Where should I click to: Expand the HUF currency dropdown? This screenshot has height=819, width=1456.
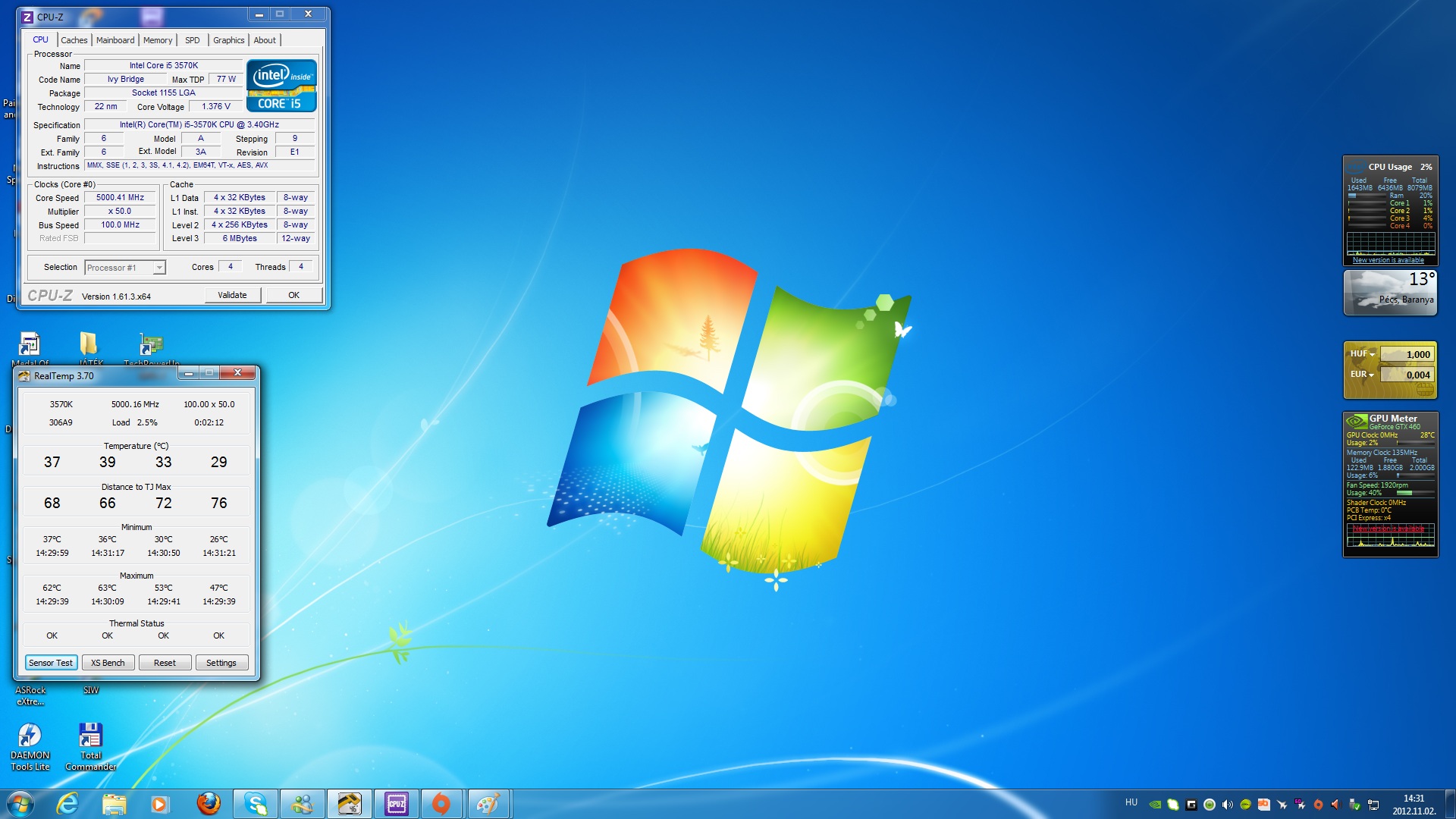point(1372,355)
